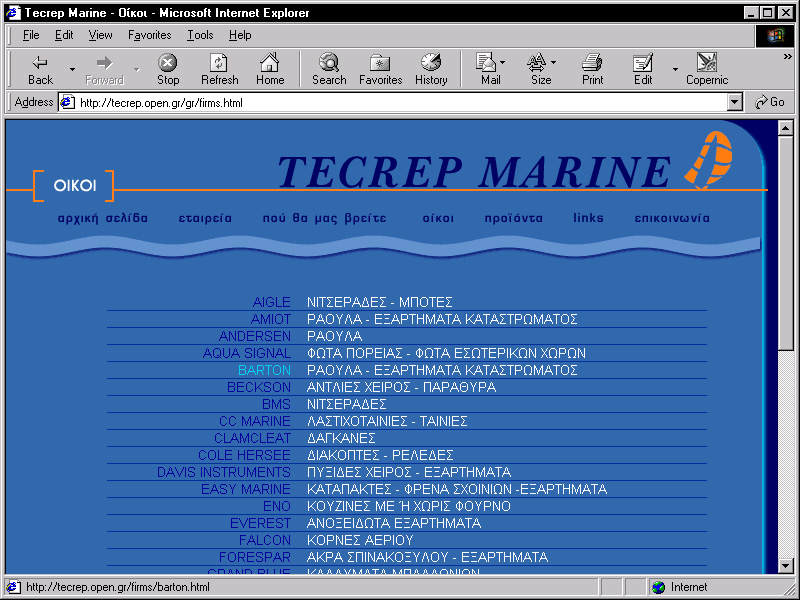Open the Help menu
The height and width of the screenshot is (600, 800).
(240, 35)
